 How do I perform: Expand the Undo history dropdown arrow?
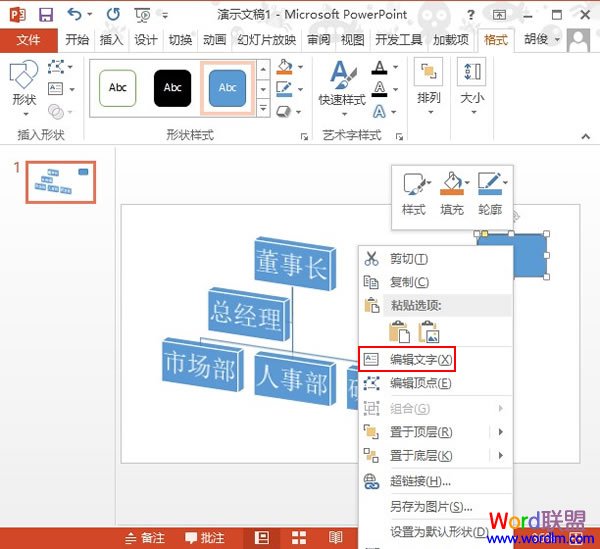[90, 15]
